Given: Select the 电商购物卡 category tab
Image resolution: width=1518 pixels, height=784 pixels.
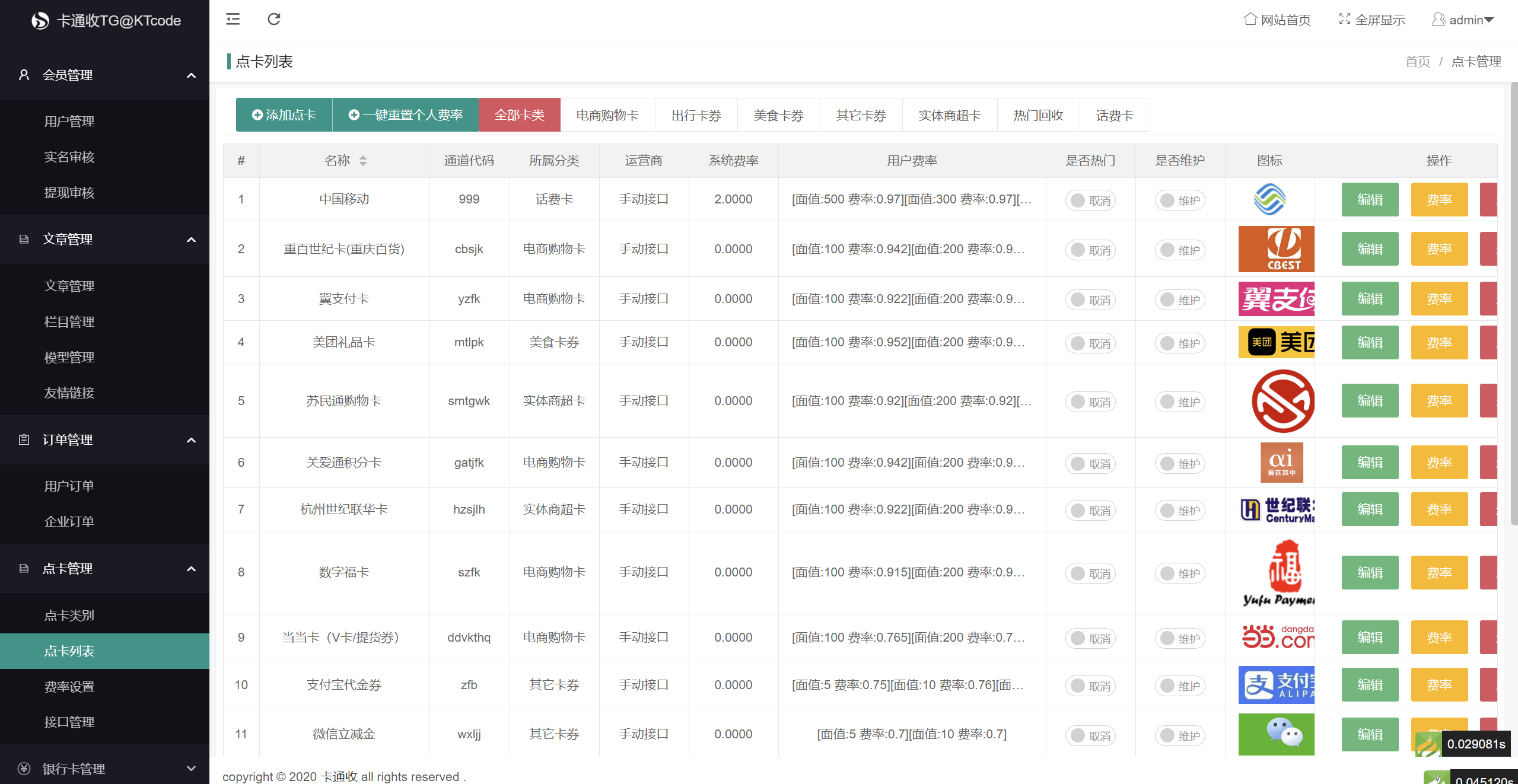Looking at the screenshot, I should [x=607, y=115].
